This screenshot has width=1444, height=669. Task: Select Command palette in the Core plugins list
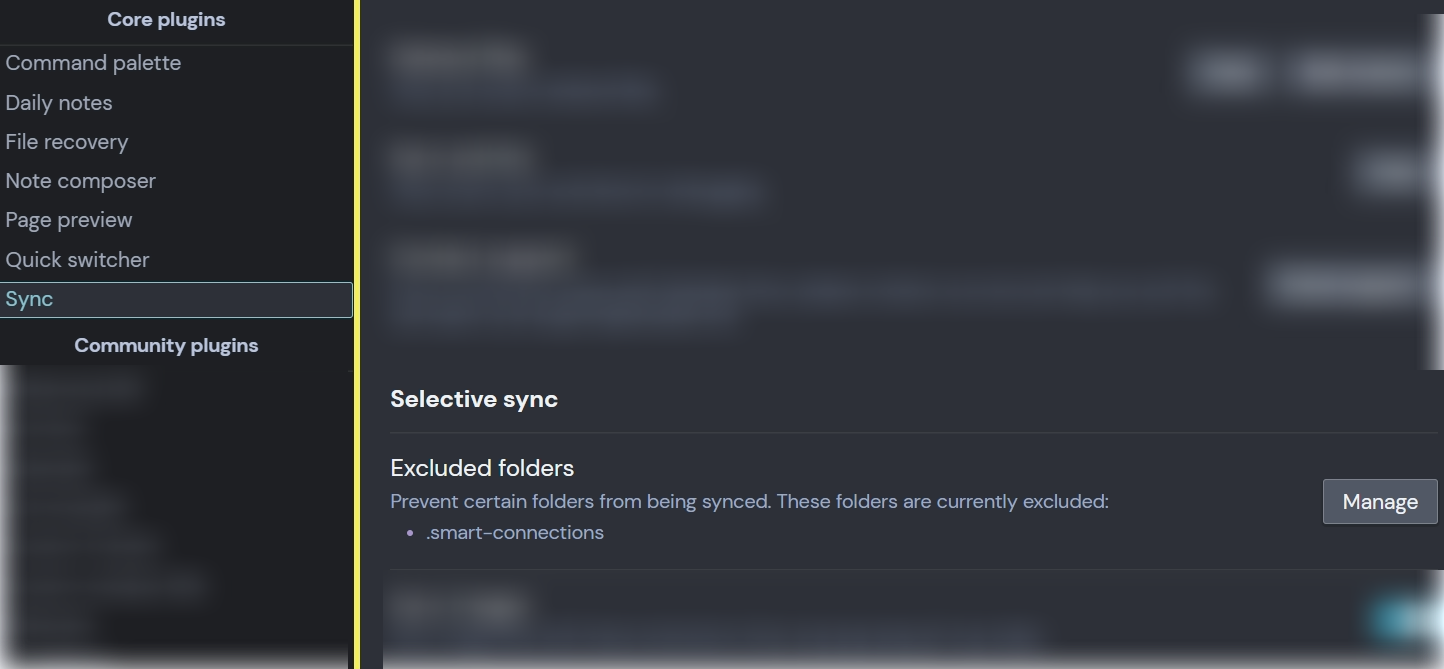(93, 62)
